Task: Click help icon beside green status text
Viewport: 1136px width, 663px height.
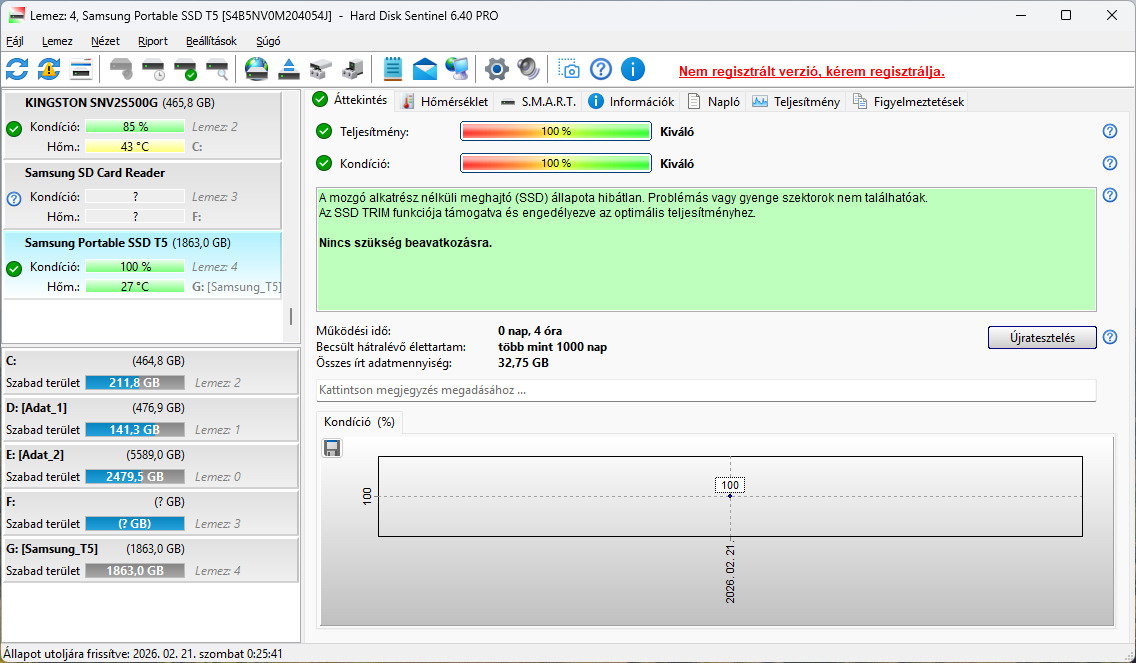Action: 1109,195
